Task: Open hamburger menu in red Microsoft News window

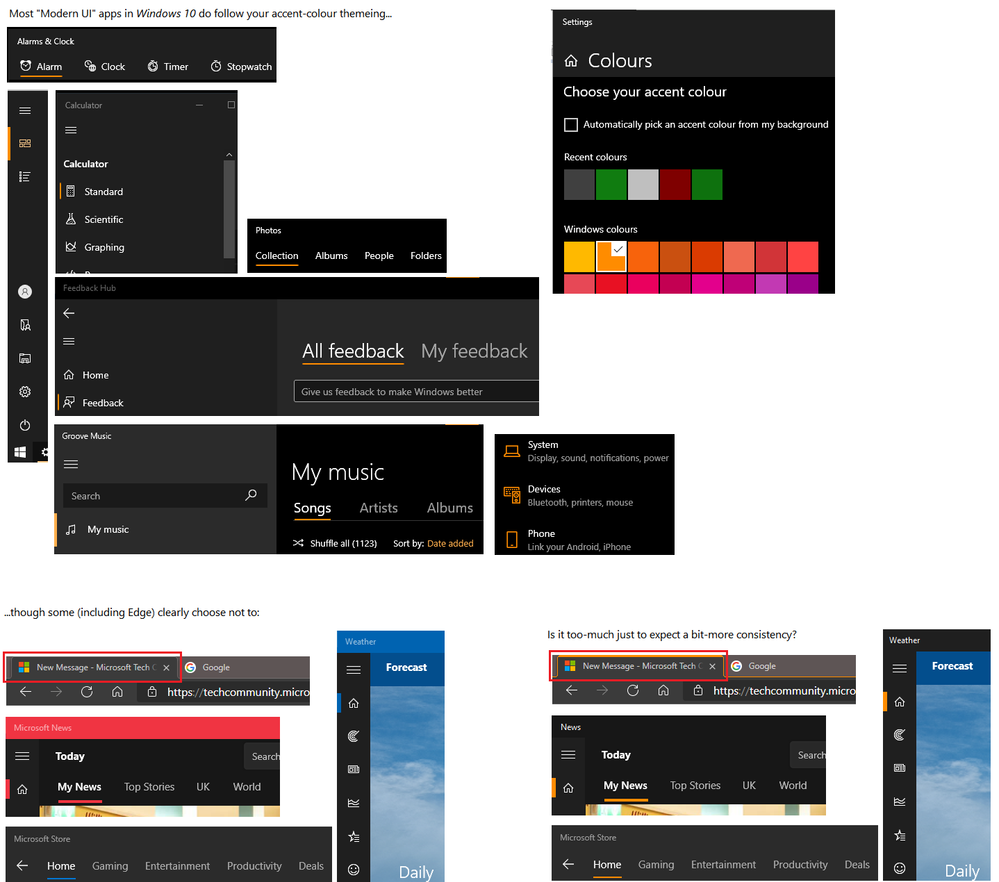Action: click(22, 756)
